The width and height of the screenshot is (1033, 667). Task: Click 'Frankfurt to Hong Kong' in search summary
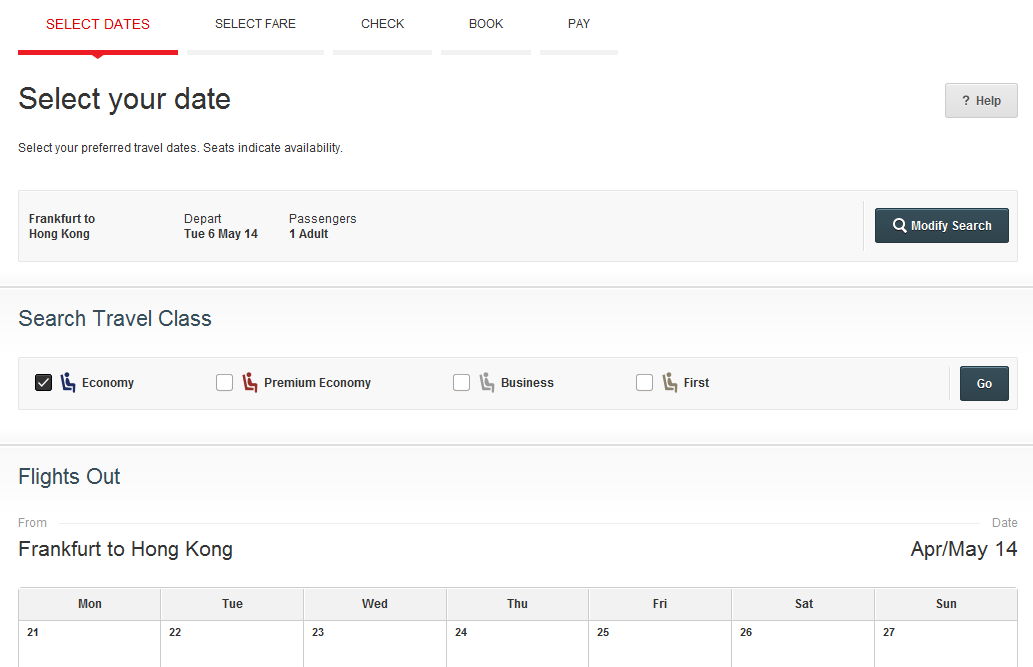(x=62, y=226)
